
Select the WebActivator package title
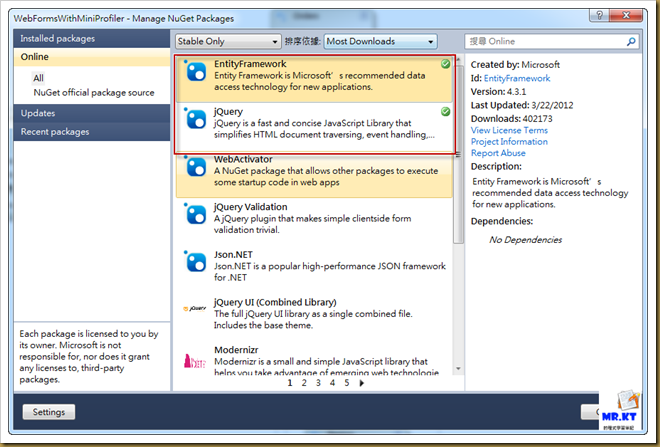point(243,159)
